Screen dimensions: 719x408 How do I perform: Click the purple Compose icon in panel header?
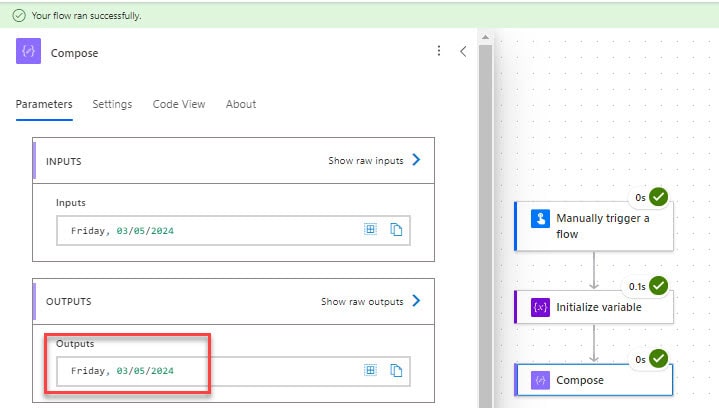(x=28, y=51)
